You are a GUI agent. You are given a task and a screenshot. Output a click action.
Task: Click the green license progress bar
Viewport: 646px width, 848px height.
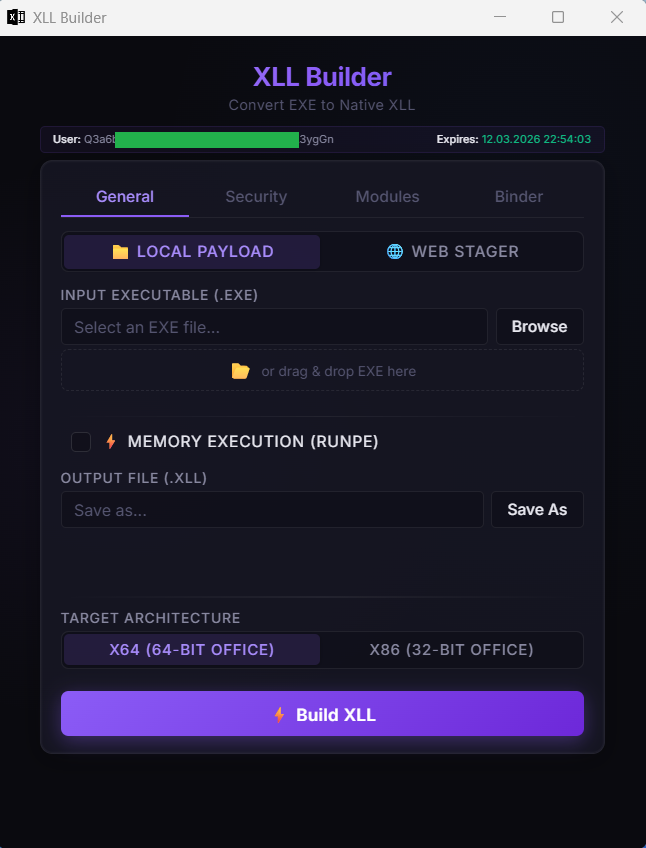pos(207,140)
